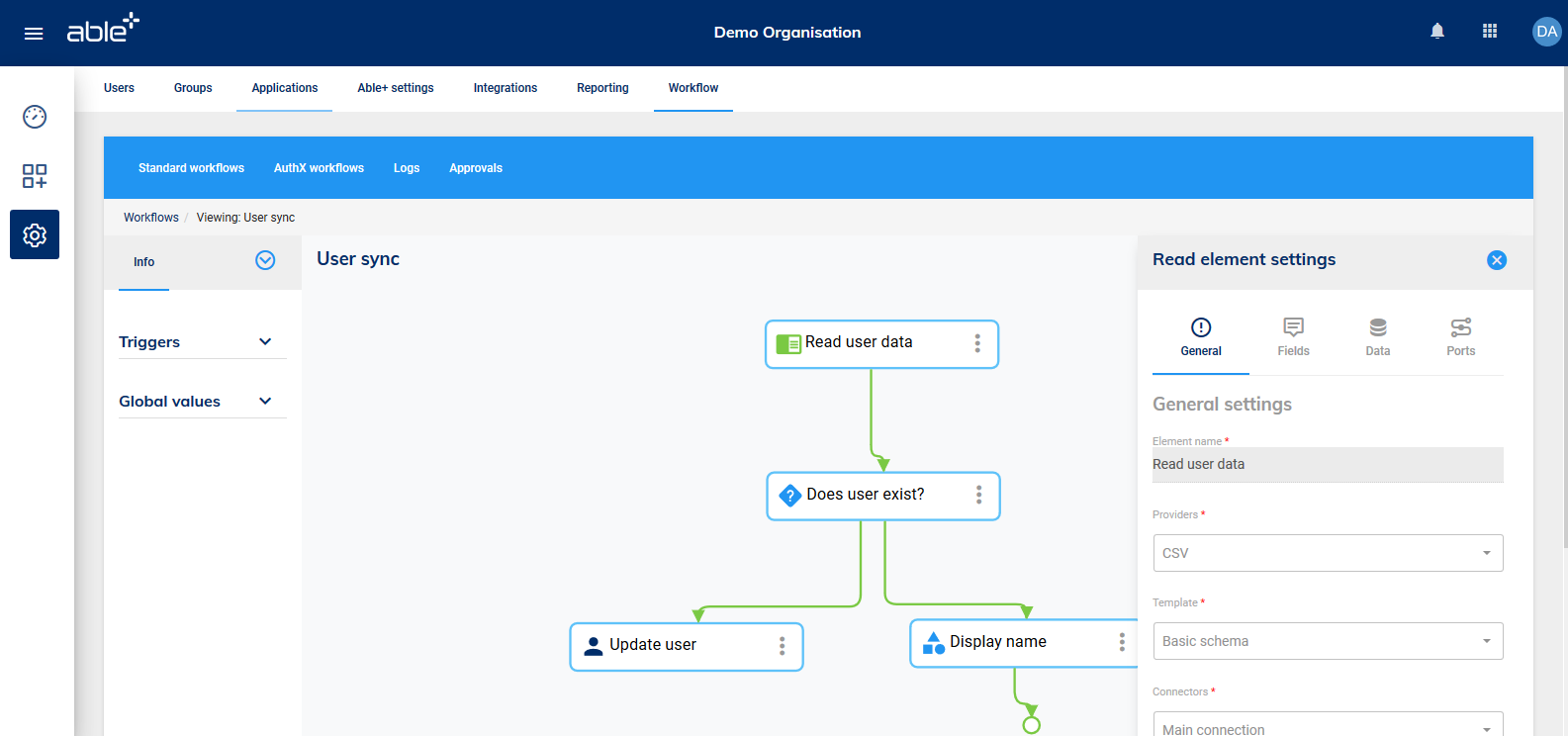
Task: Open the Providers CSV dropdown
Action: tap(1328, 553)
